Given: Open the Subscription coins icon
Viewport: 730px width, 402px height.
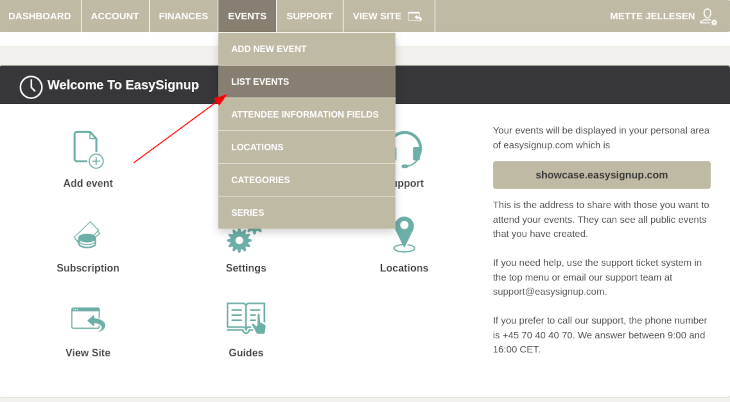Looking at the screenshot, I should click(87, 235).
